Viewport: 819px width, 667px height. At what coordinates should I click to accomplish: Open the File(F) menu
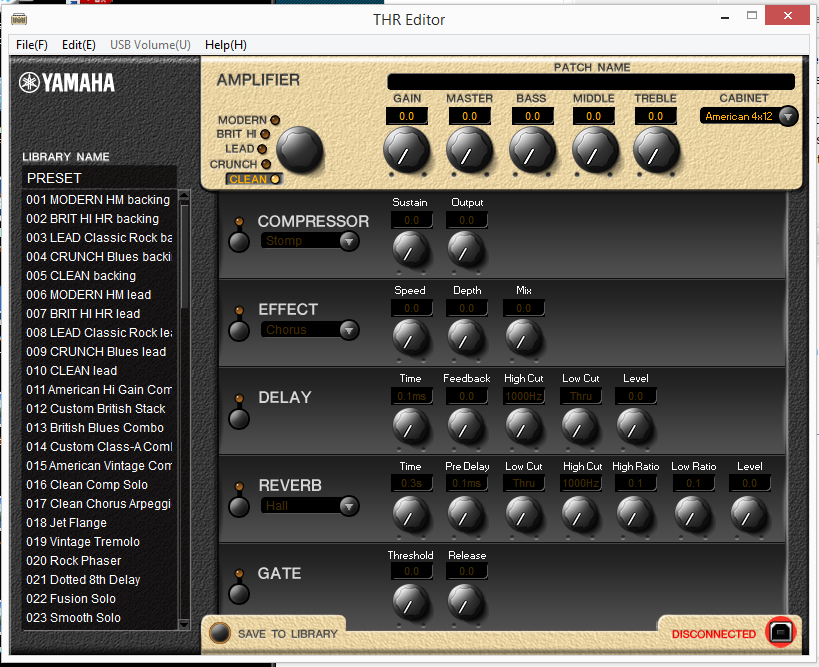click(x=31, y=45)
